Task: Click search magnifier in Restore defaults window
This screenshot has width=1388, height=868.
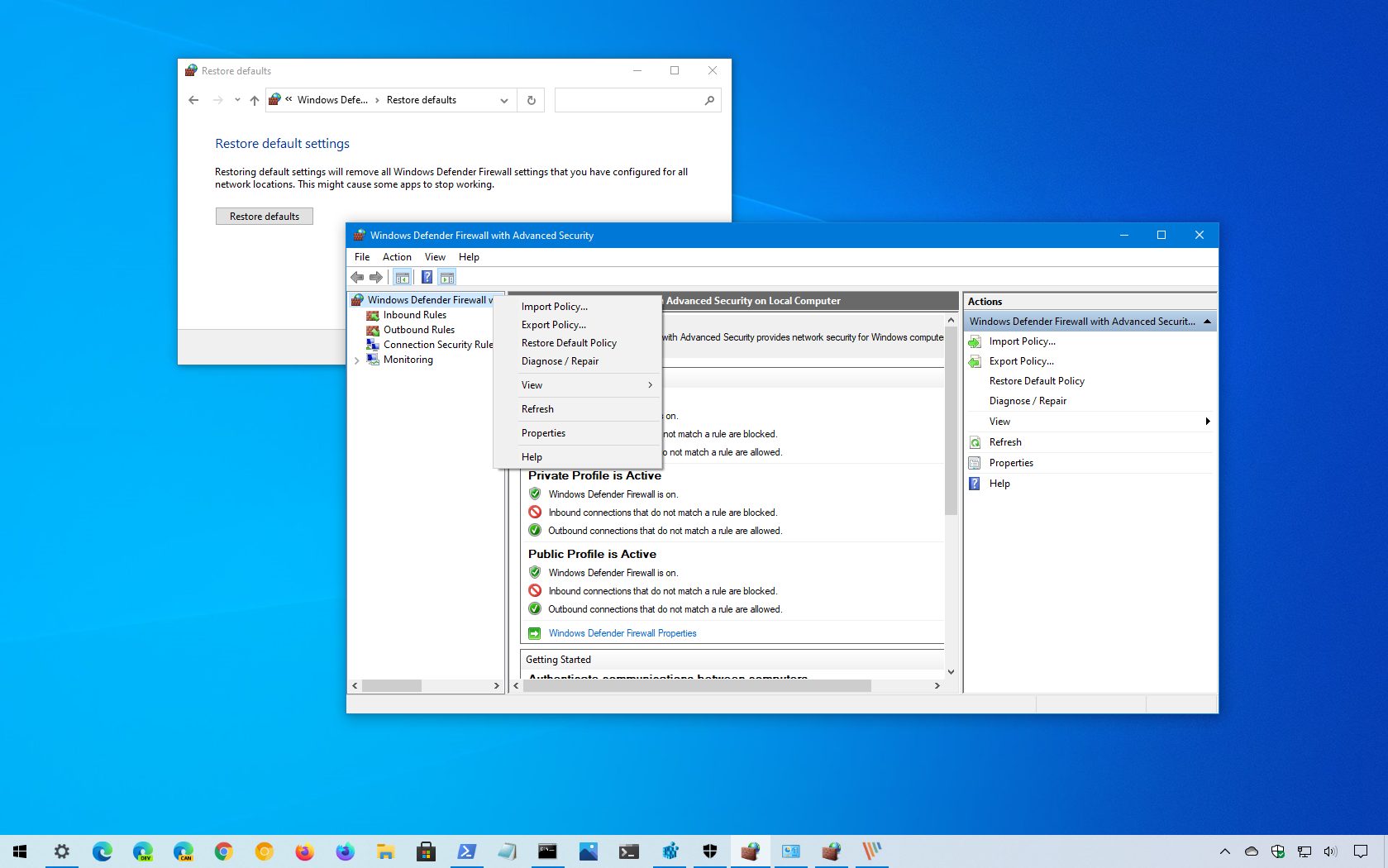Action: 709,100
